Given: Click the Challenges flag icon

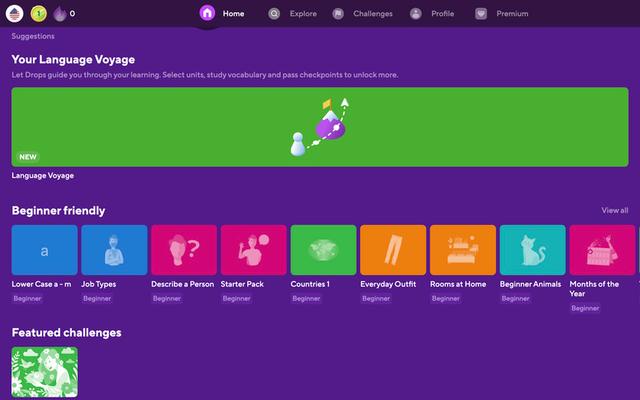Looking at the screenshot, I should tap(338, 14).
